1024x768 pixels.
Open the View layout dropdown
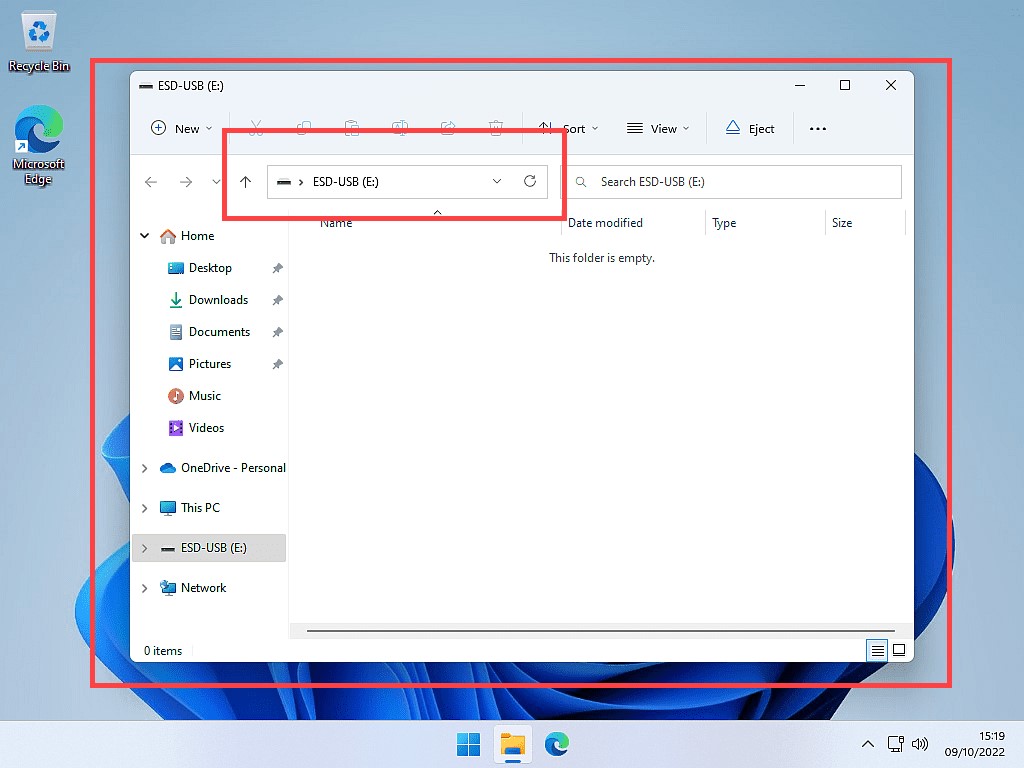click(x=658, y=129)
